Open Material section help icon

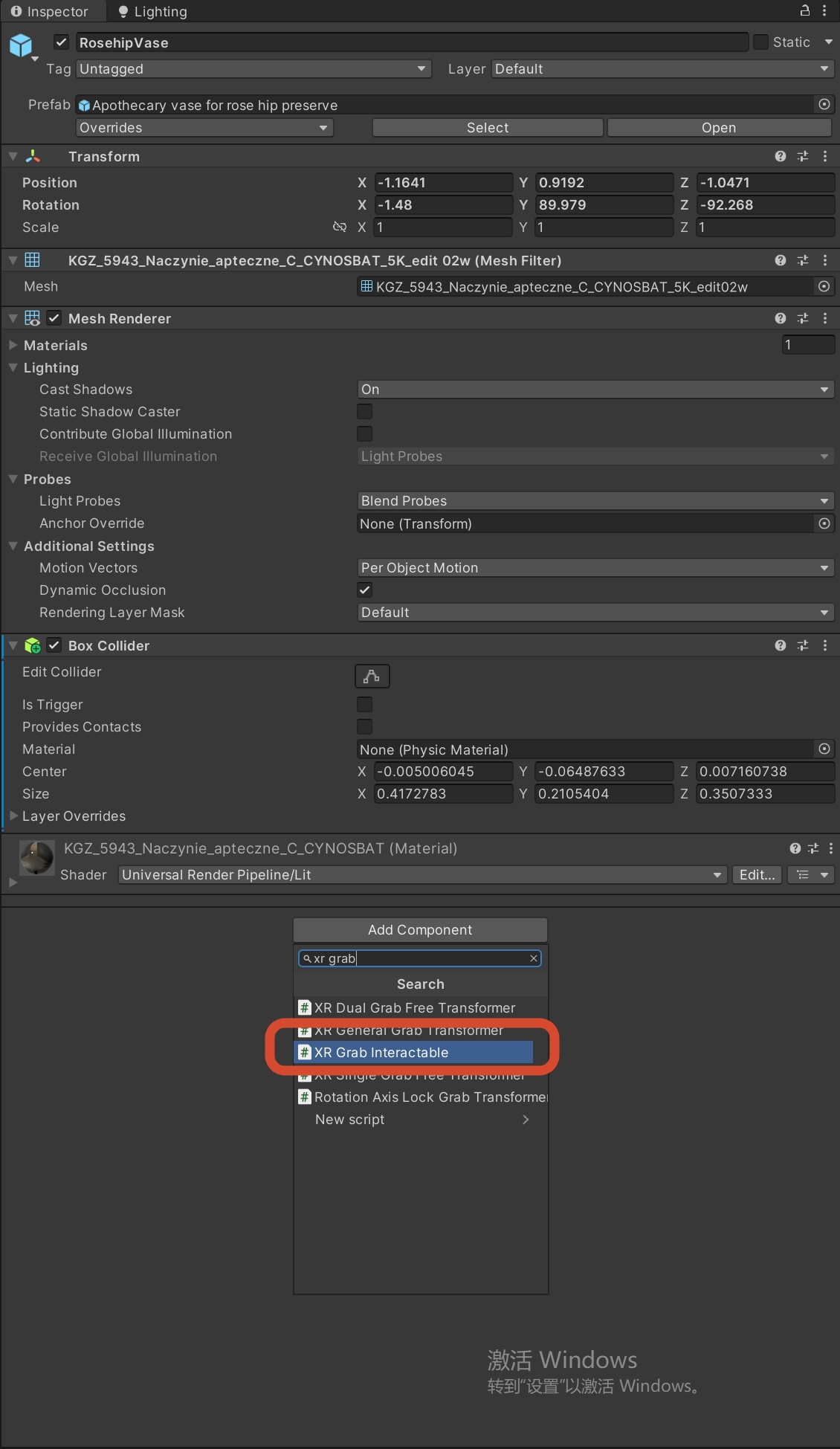[x=795, y=848]
